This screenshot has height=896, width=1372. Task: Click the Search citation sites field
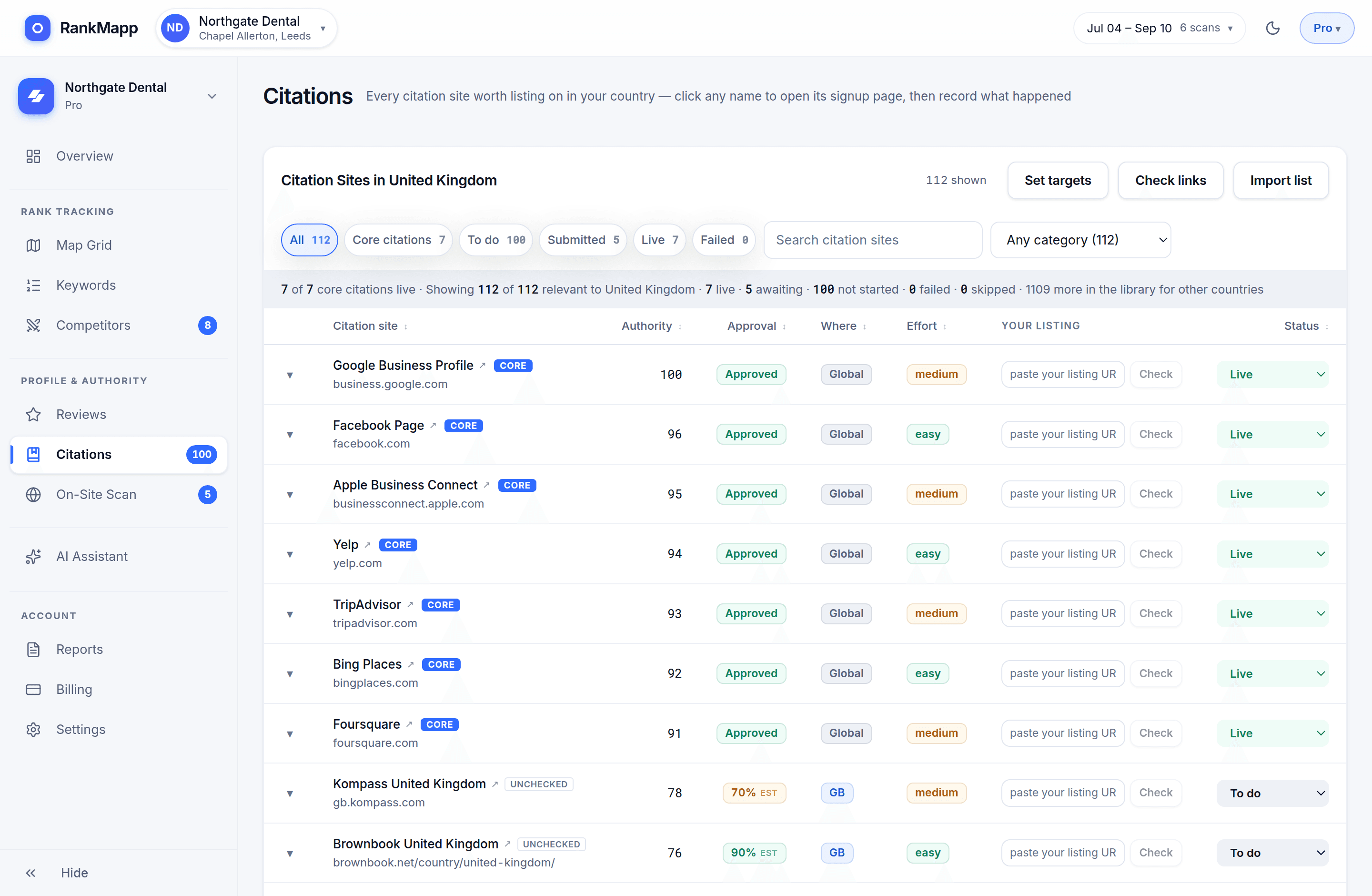(873, 240)
